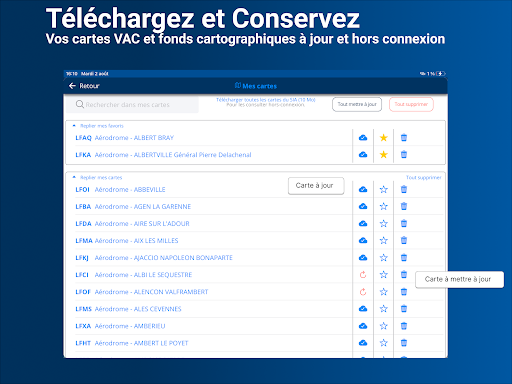Focus the Rechercher dans mes cartes field

tap(132, 105)
